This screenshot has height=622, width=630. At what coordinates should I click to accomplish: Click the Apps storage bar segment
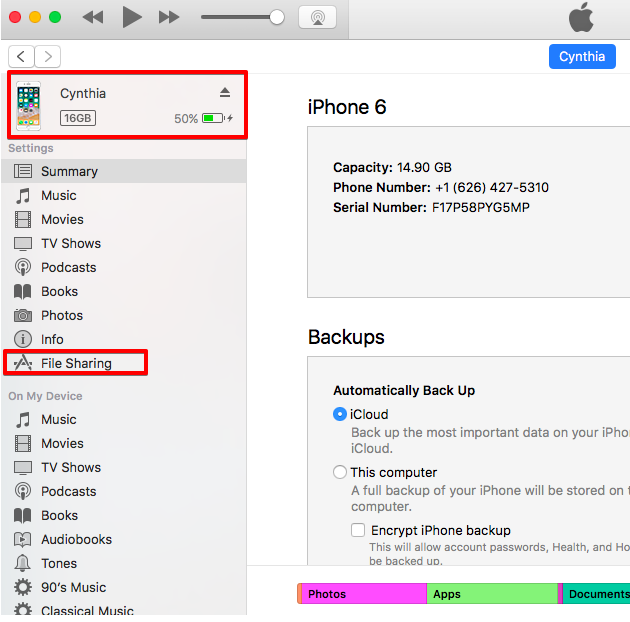(493, 594)
